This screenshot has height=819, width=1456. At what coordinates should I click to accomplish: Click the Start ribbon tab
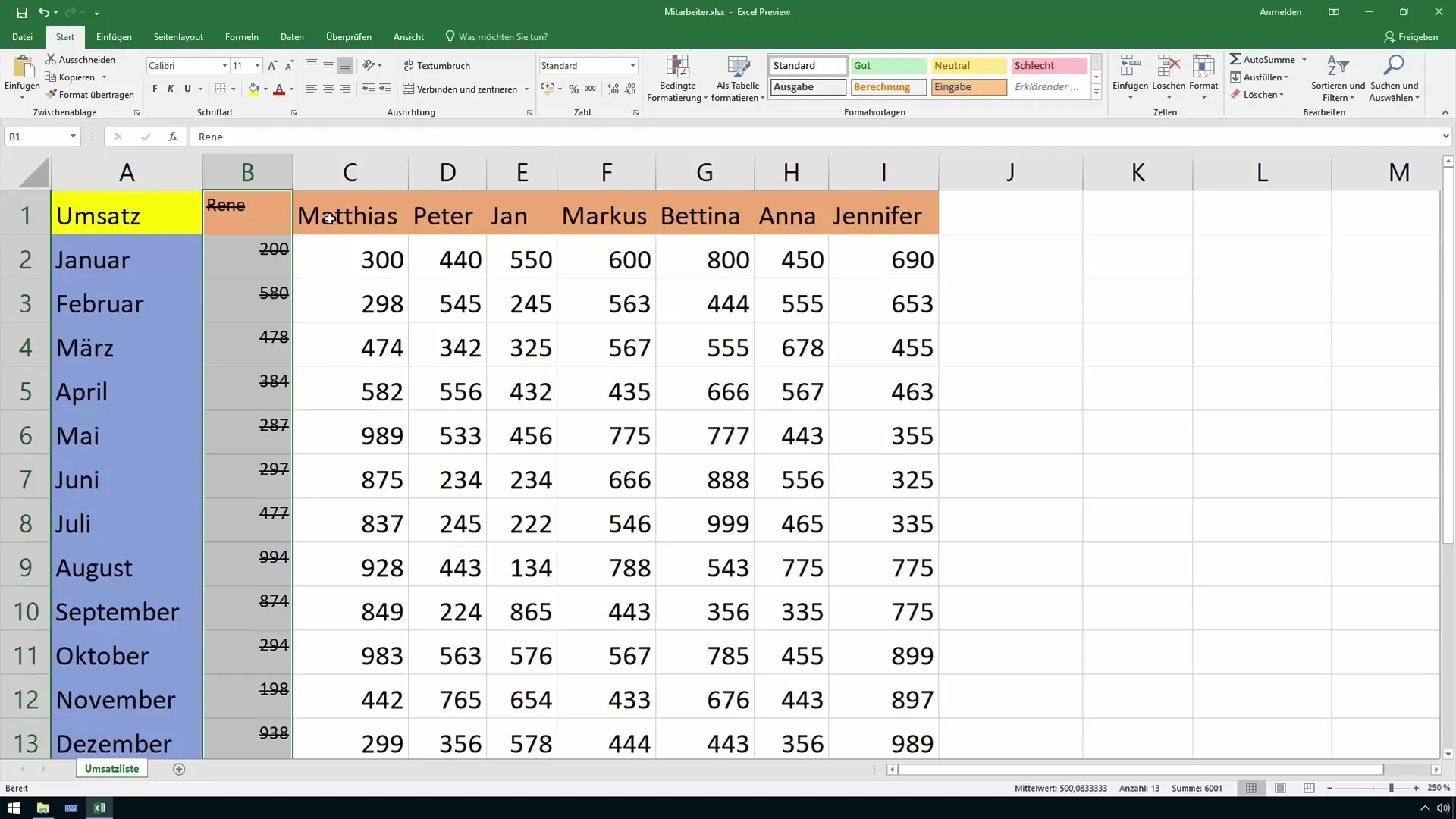pyautogui.click(x=65, y=37)
